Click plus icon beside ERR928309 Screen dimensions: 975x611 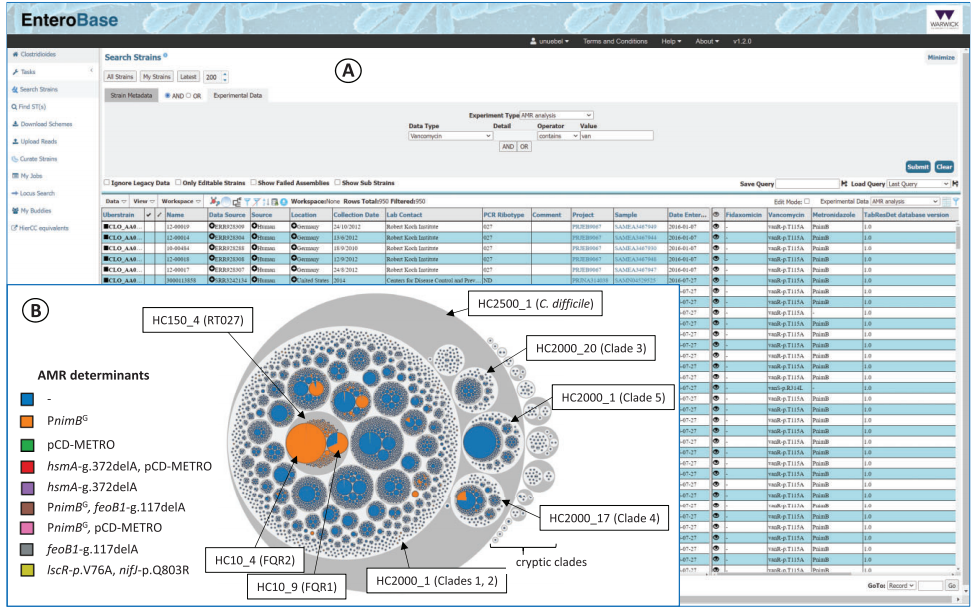click(212, 227)
